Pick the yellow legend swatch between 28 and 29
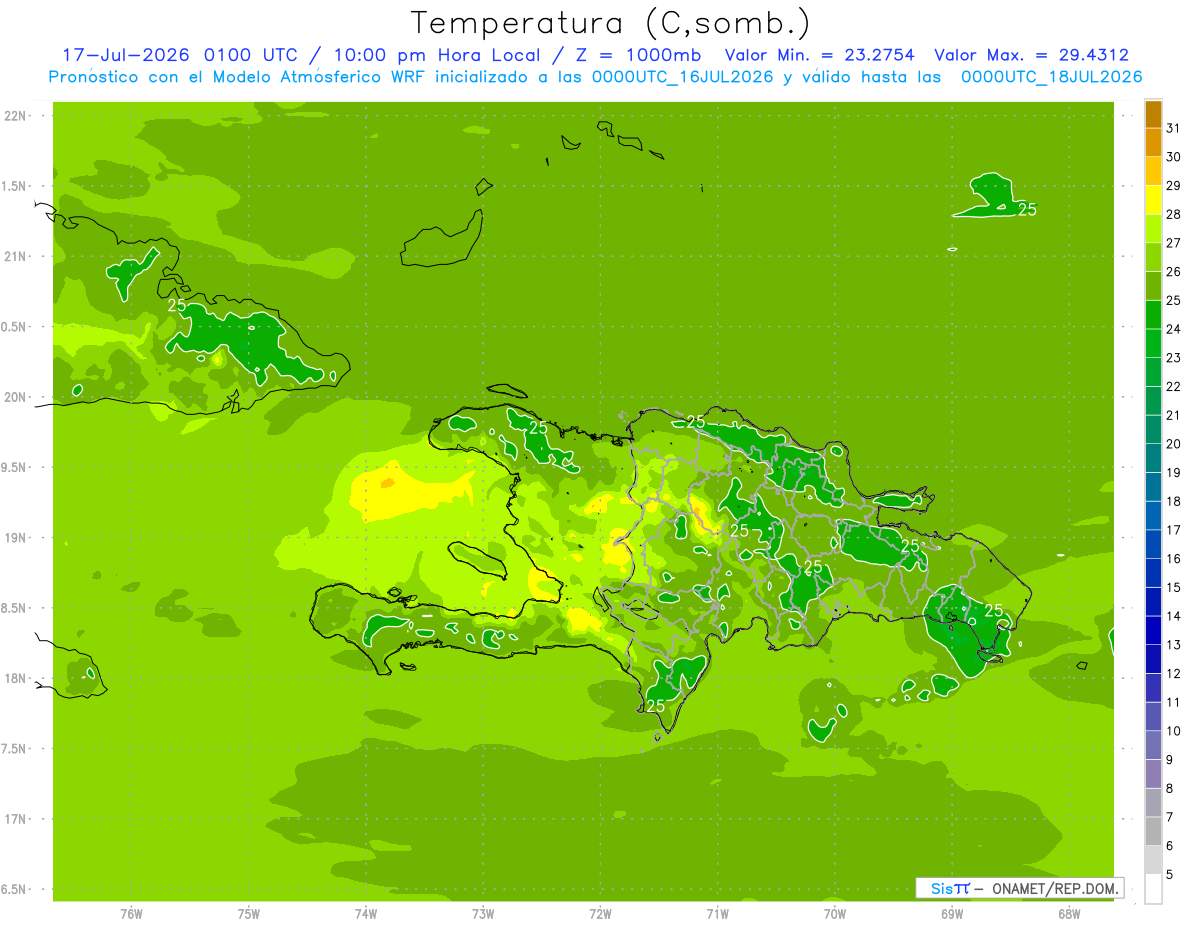This screenshot has height=927, width=1200. pyautogui.click(x=1153, y=200)
